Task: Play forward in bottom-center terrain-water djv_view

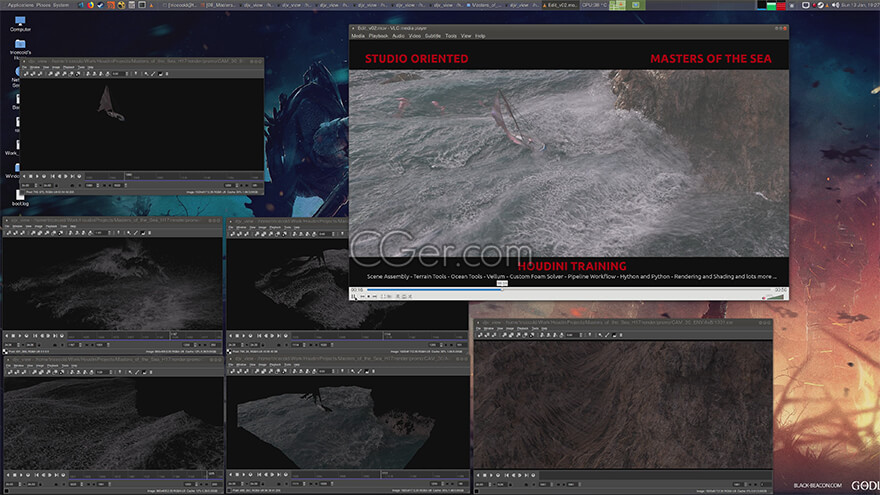Action: coord(244,475)
